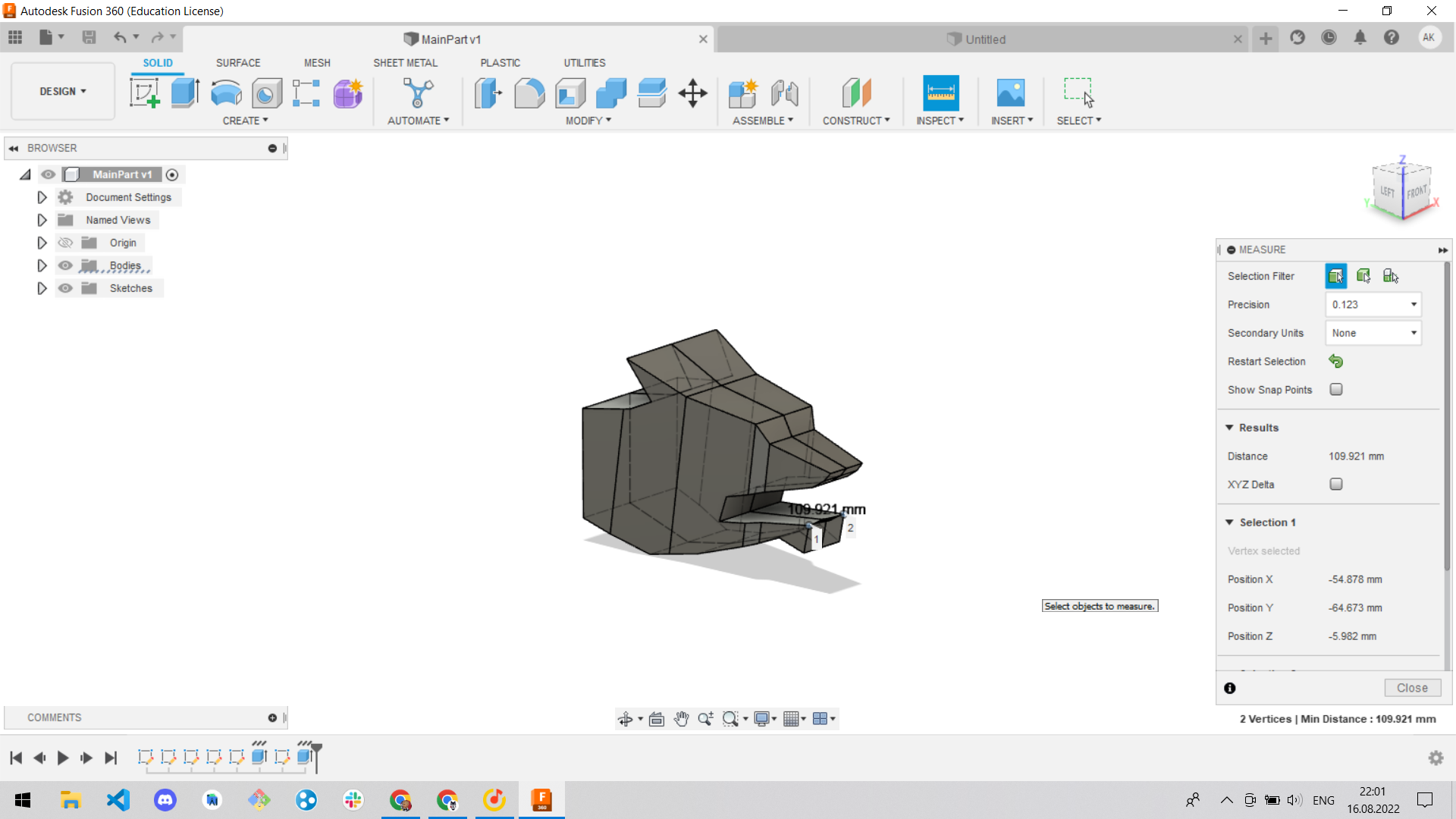
Task: Click the ViewCube FRONT face
Action: click(x=1417, y=193)
